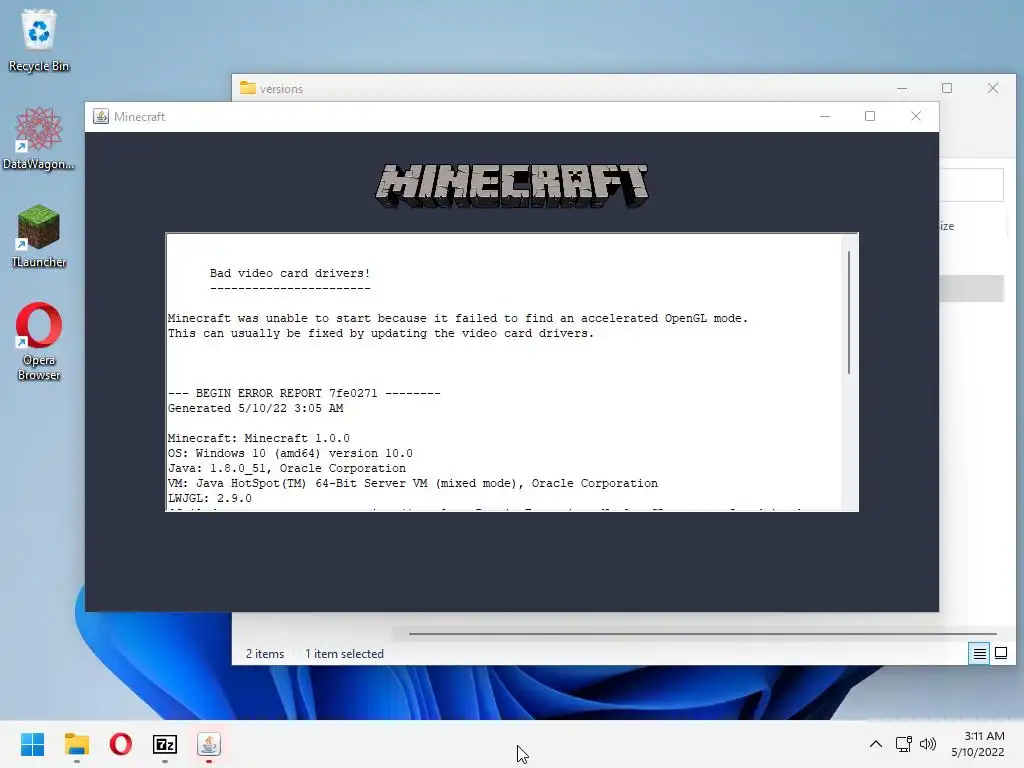Viewport: 1024px width, 768px height.
Task: Switch versions window to details view
Action: (x=980, y=653)
